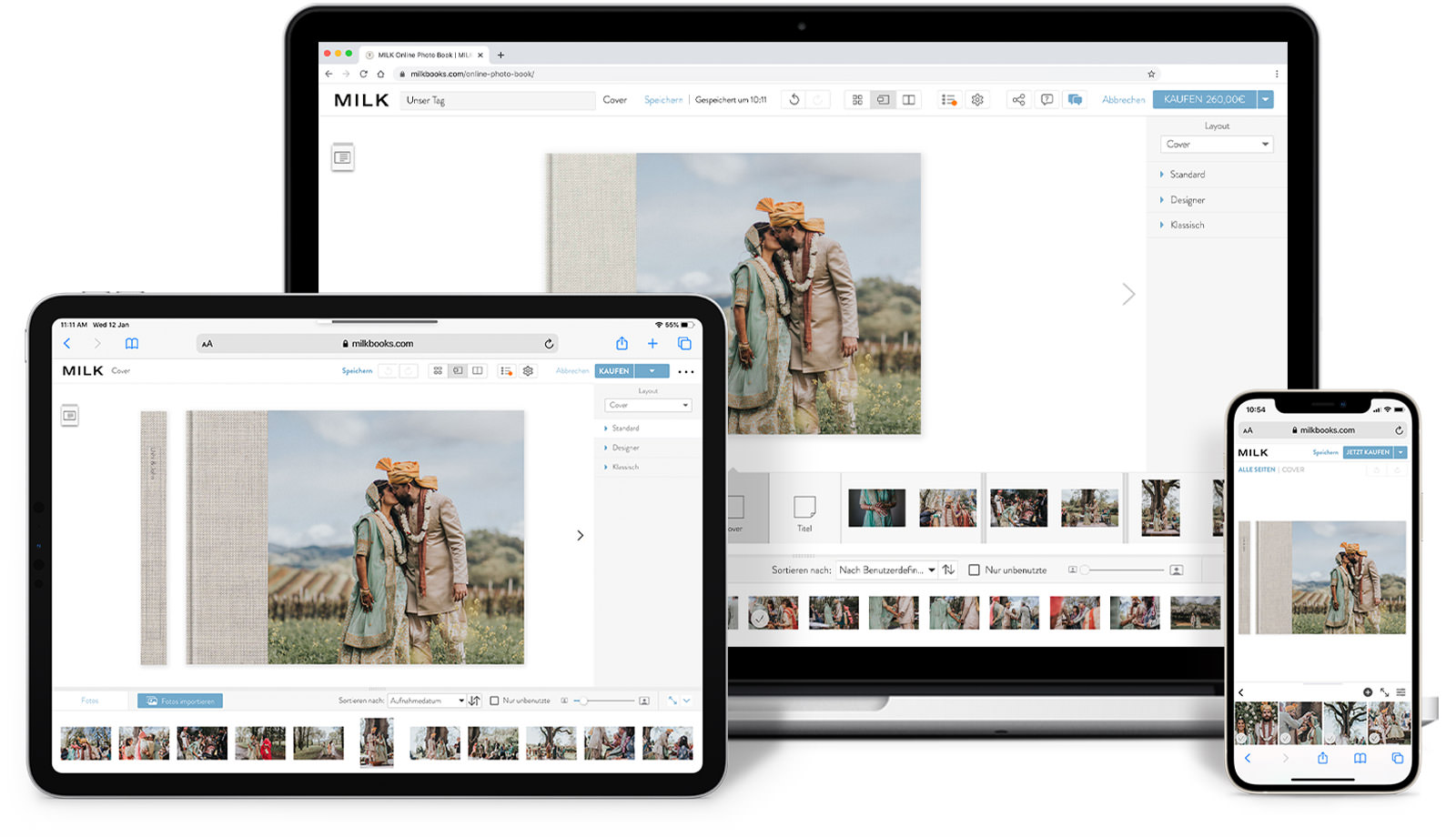Tap JETZT KAUFEN button on phone
The image size is (1456, 837).
1368,452
